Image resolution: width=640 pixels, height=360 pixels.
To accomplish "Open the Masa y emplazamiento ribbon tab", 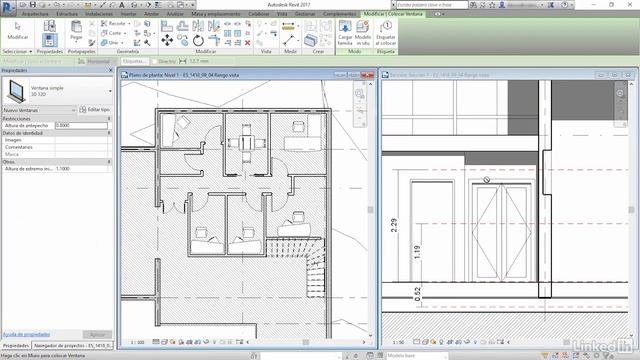I will pyautogui.click(x=216, y=14).
